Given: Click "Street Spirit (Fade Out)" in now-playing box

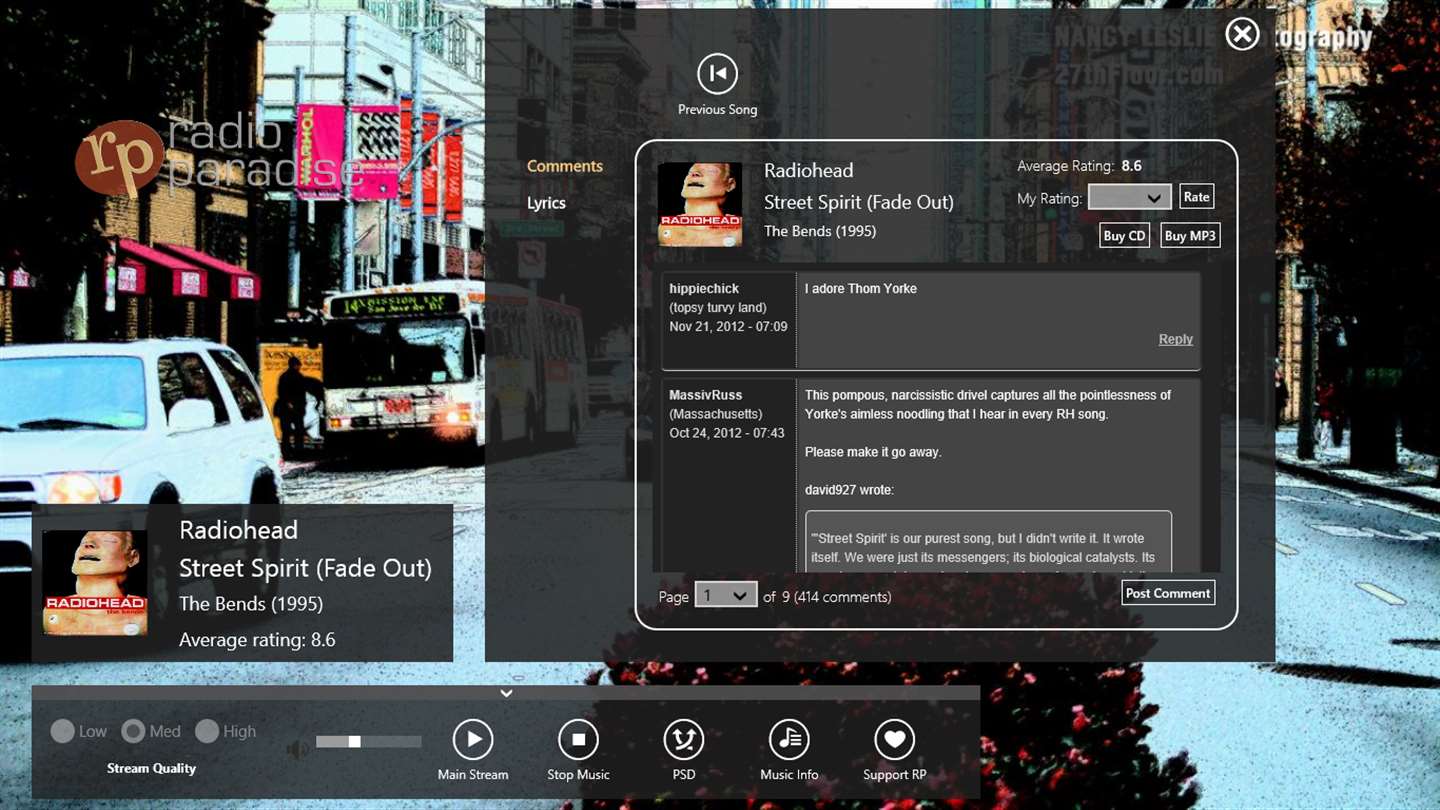Looking at the screenshot, I should (305, 568).
